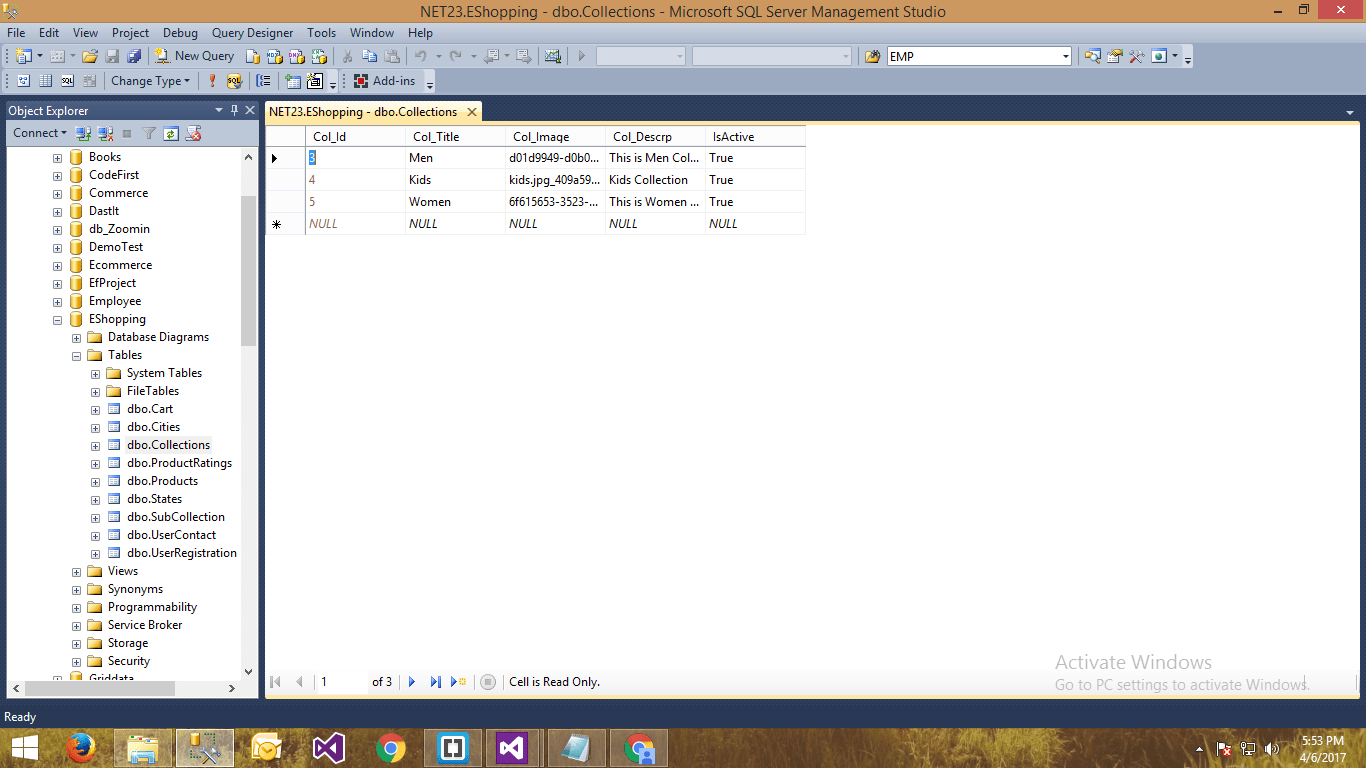Screen dimensions: 1366x768
Task: Click the Copy toolbar icon
Action: point(369,56)
